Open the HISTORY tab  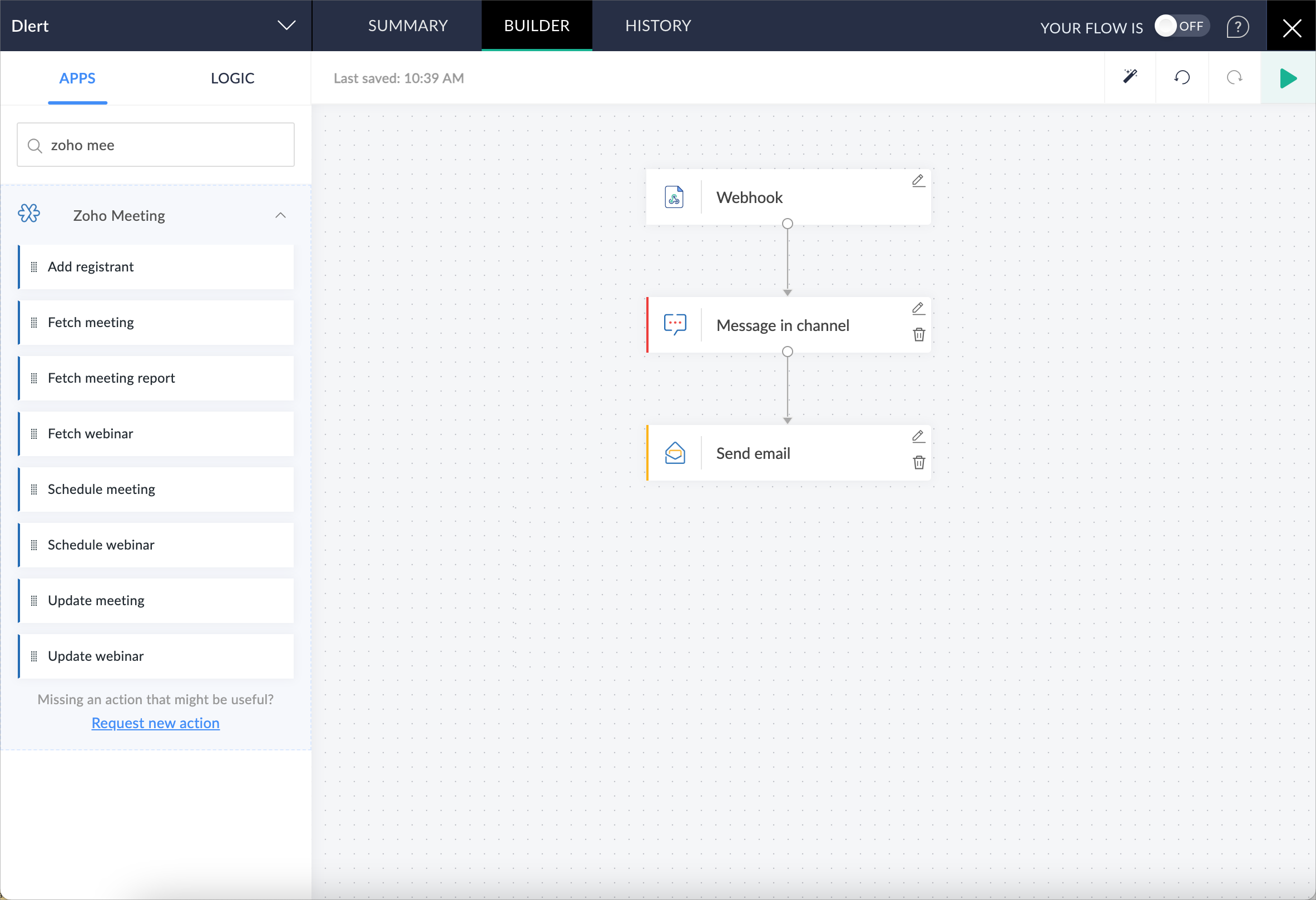pos(657,26)
